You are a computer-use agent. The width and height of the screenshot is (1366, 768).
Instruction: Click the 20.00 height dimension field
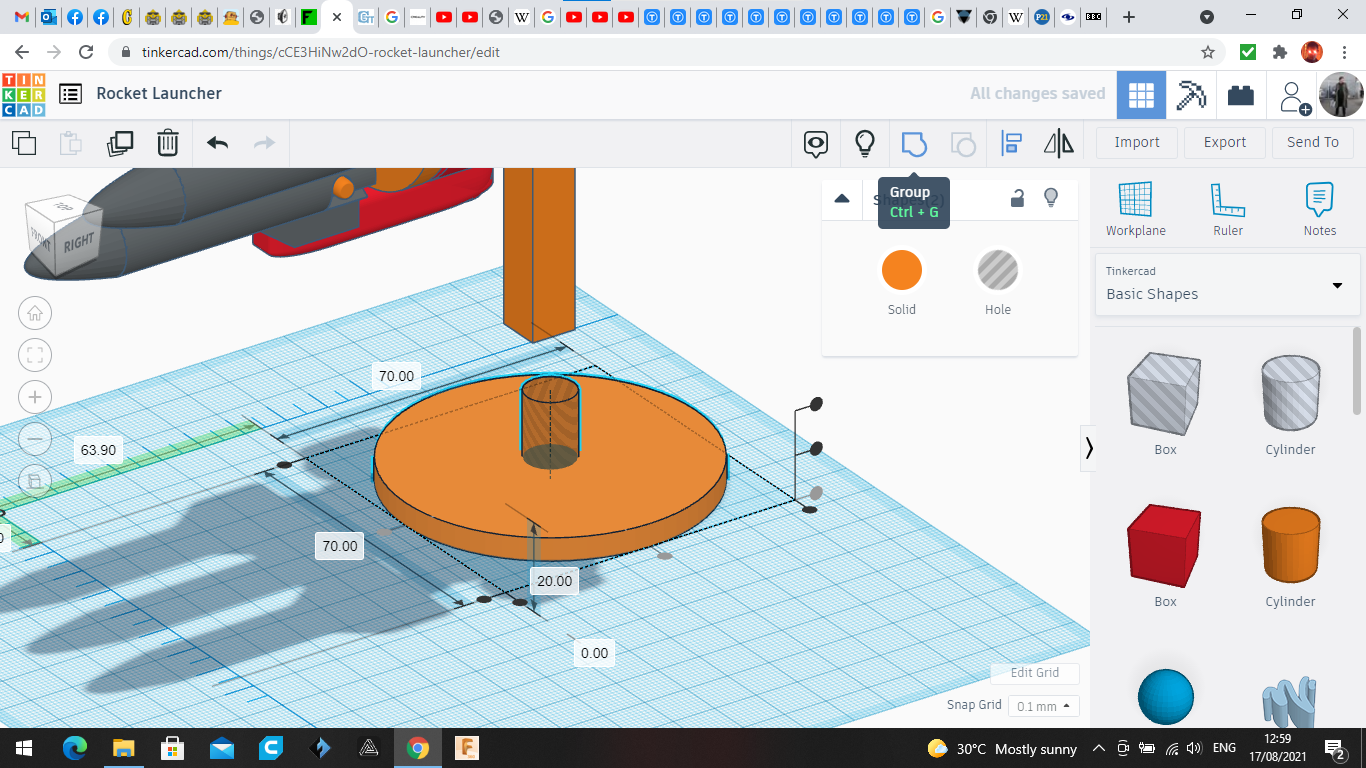click(x=554, y=581)
